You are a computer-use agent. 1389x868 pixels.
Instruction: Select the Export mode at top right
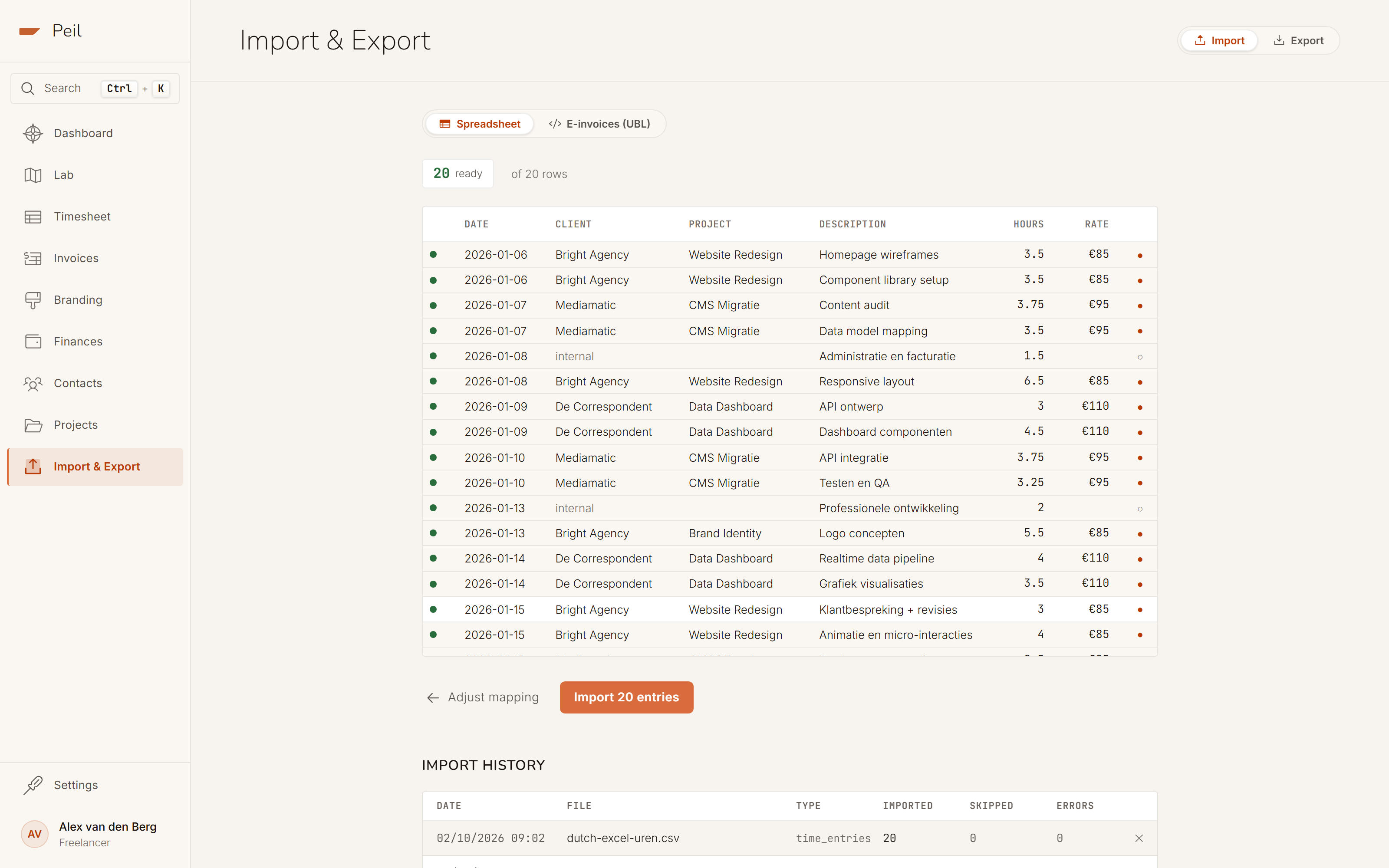click(x=1298, y=41)
